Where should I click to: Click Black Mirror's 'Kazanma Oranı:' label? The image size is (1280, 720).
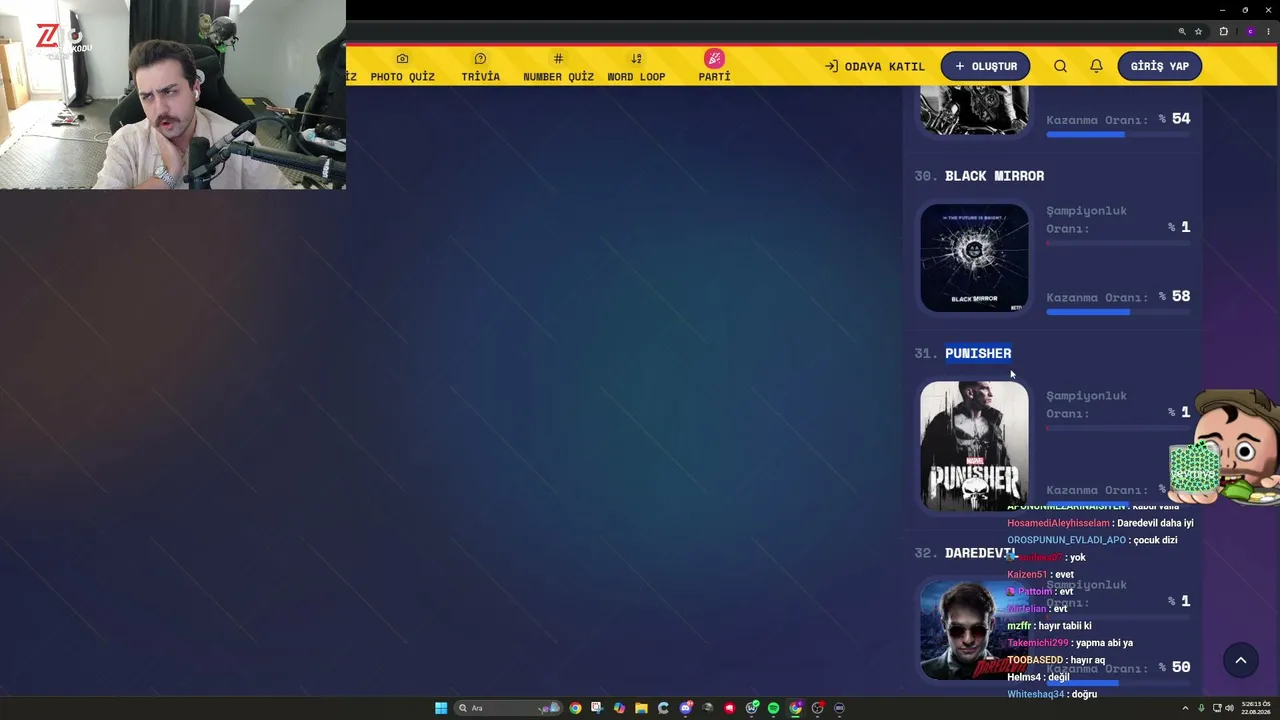click(x=1097, y=297)
